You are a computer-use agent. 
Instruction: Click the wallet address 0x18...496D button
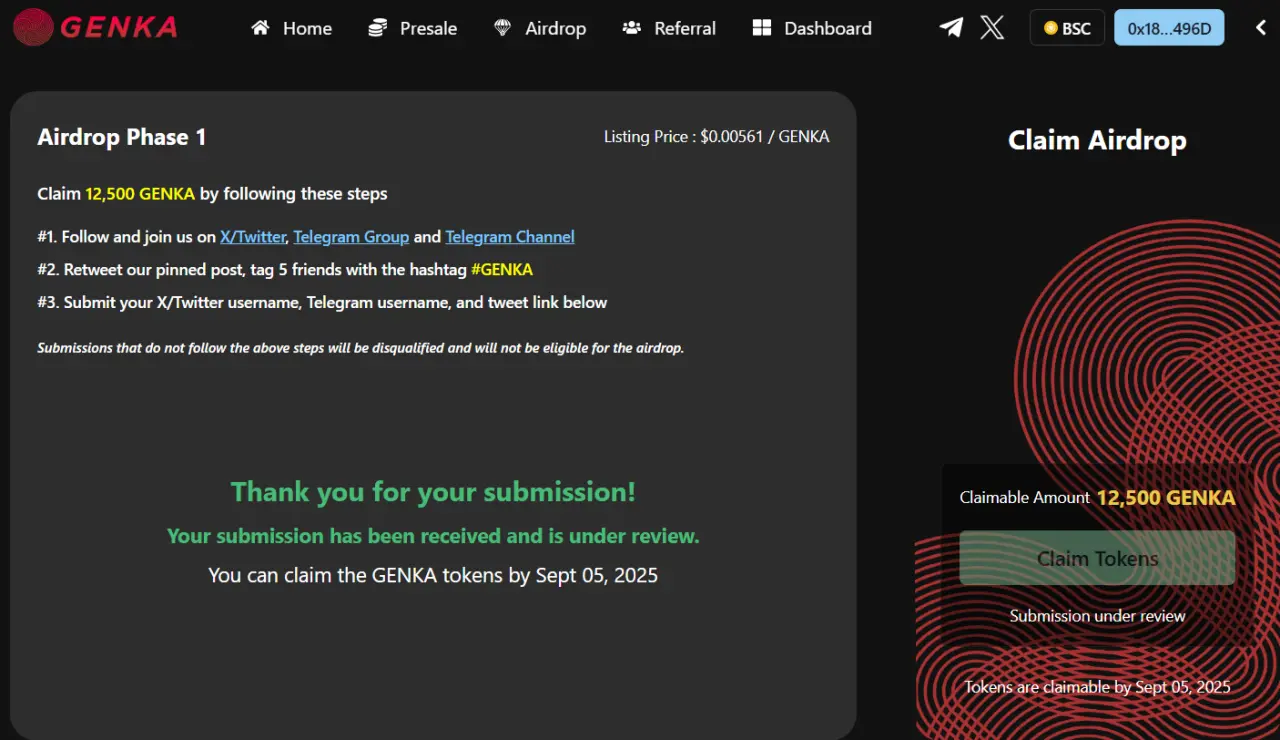(x=1169, y=28)
